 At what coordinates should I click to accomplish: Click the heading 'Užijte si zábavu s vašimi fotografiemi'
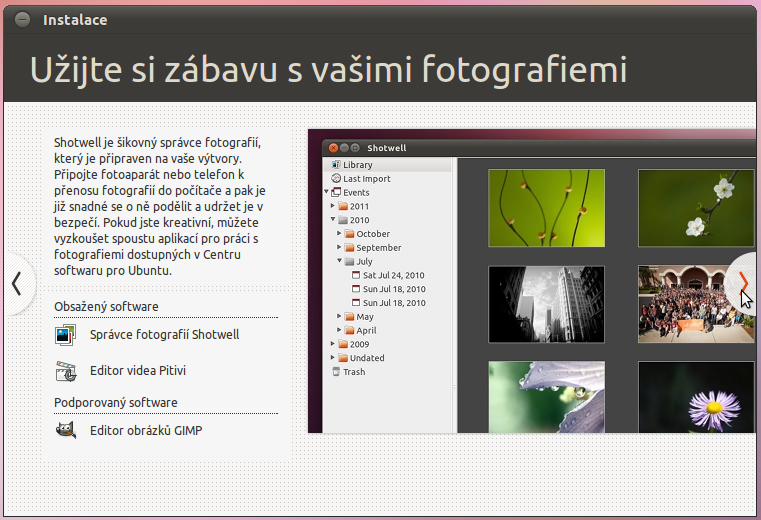pos(329,69)
